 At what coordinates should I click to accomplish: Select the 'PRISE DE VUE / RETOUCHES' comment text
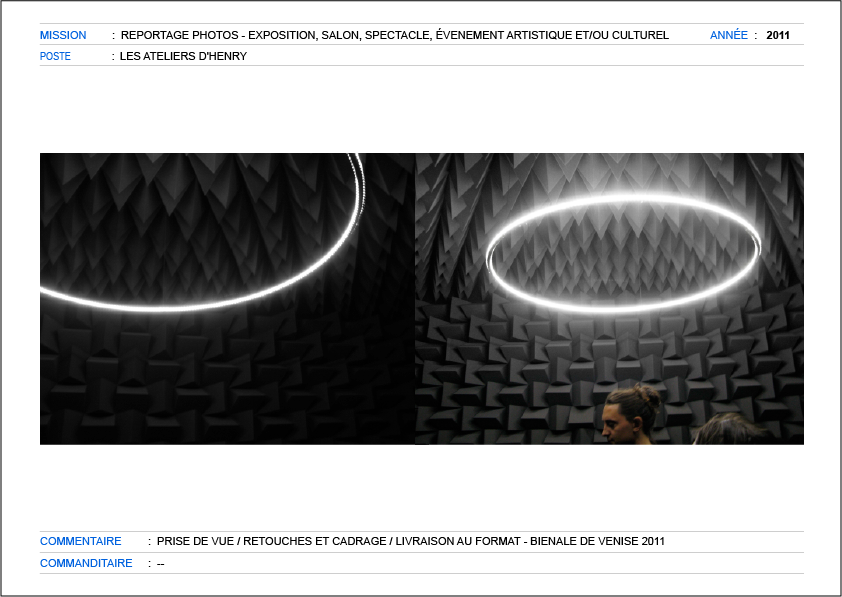pos(411,541)
